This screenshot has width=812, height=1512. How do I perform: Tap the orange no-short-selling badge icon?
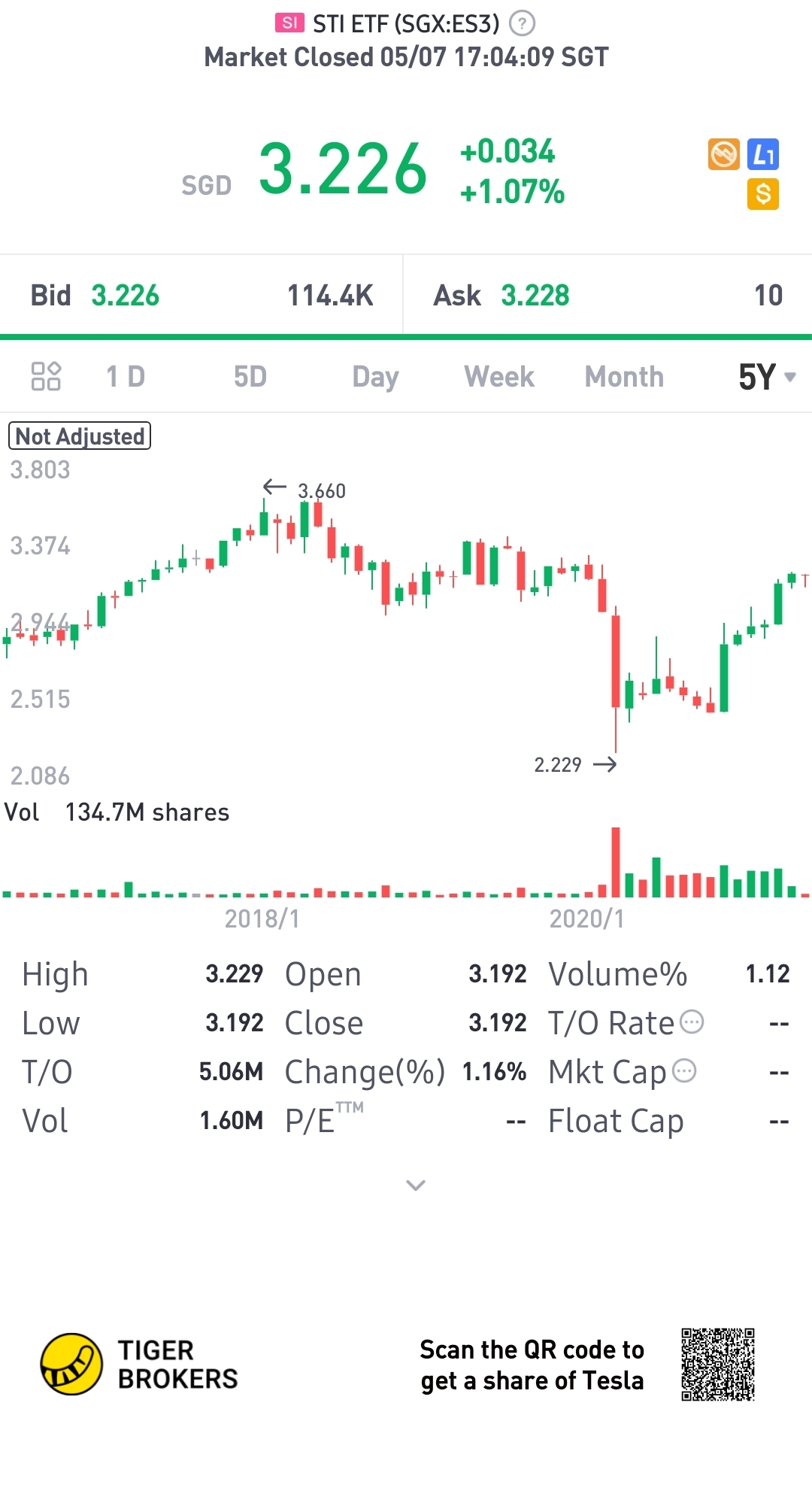click(724, 155)
